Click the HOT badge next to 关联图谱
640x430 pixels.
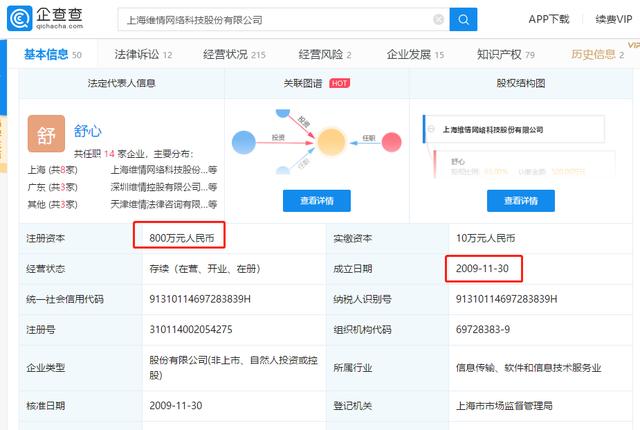[339, 83]
